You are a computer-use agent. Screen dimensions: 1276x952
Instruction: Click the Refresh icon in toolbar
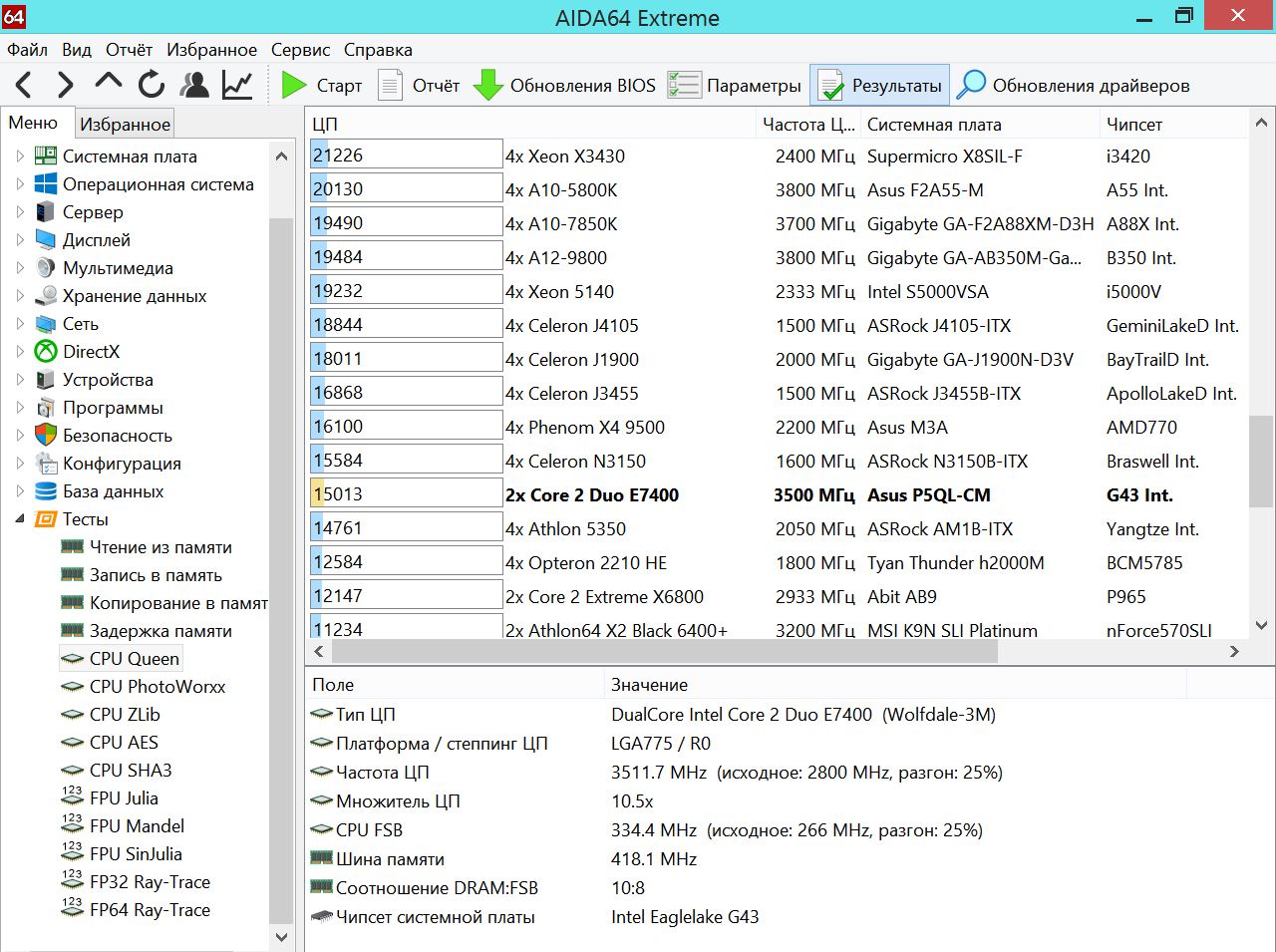pyautogui.click(x=151, y=85)
